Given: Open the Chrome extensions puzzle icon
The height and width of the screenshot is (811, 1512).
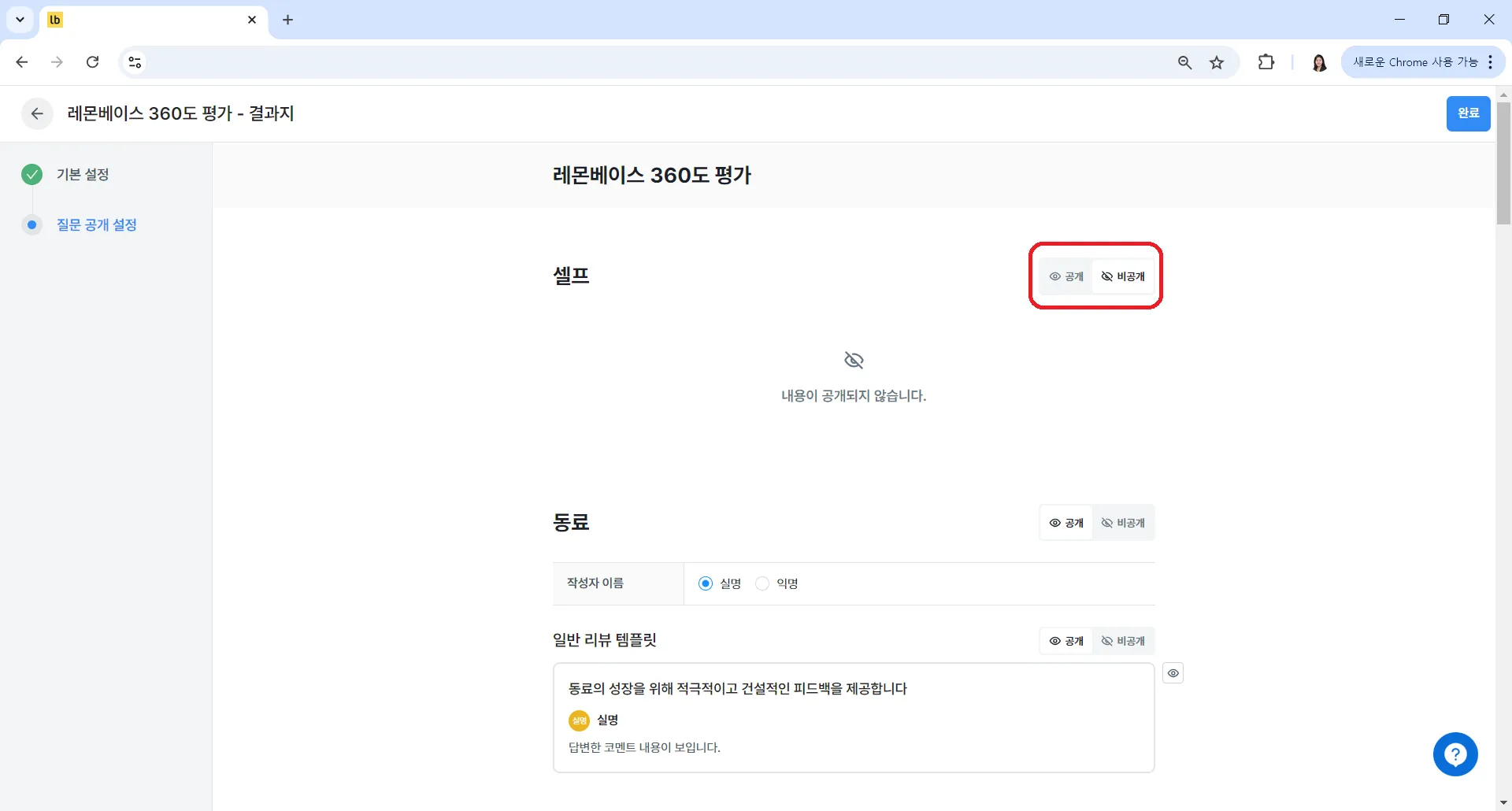Looking at the screenshot, I should (1266, 62).
